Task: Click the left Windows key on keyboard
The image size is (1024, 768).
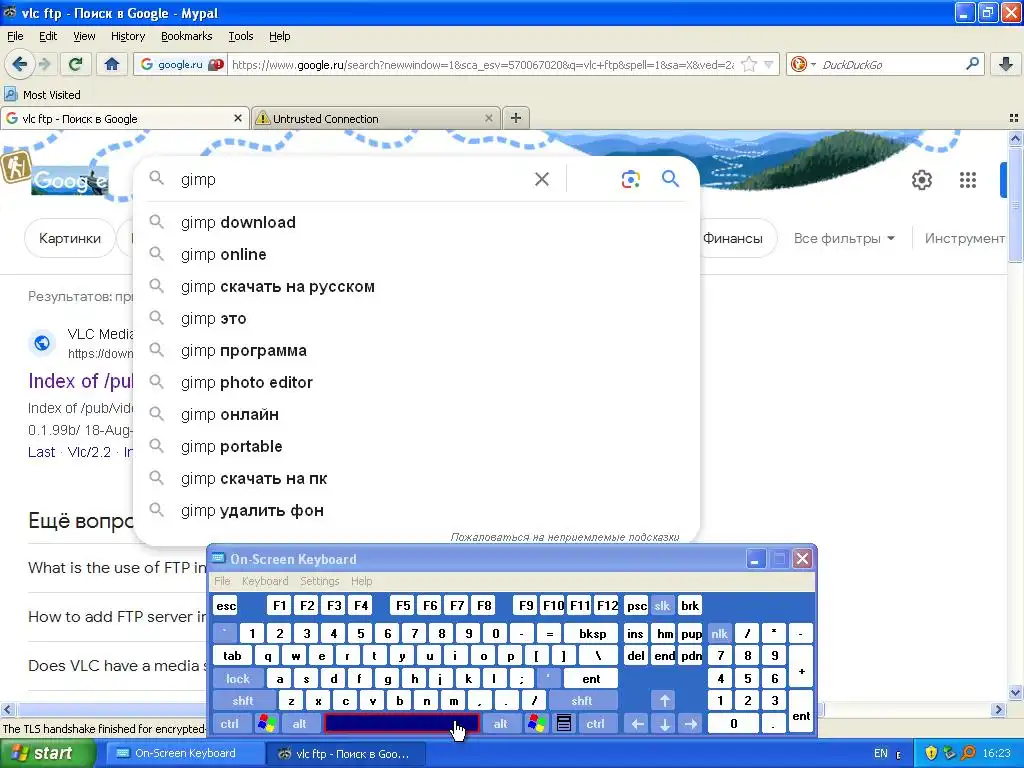Action: (x=266, y=723)
